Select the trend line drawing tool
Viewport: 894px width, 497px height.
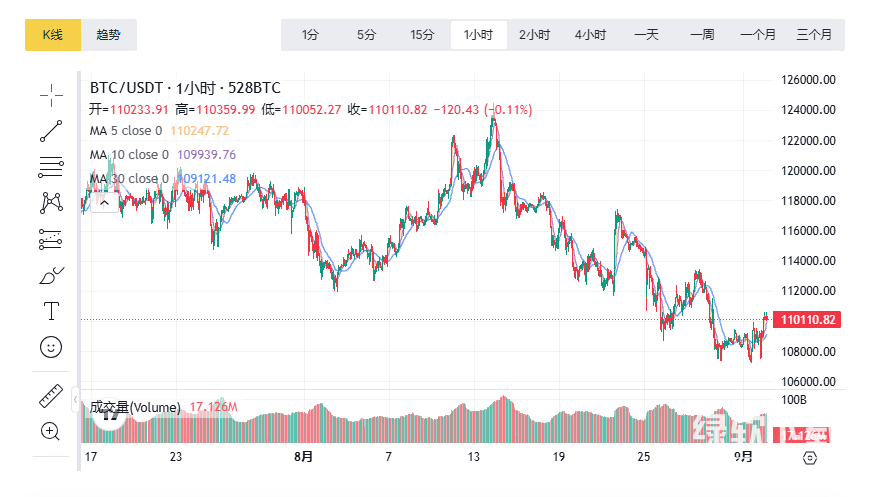(x=51, y=131)
